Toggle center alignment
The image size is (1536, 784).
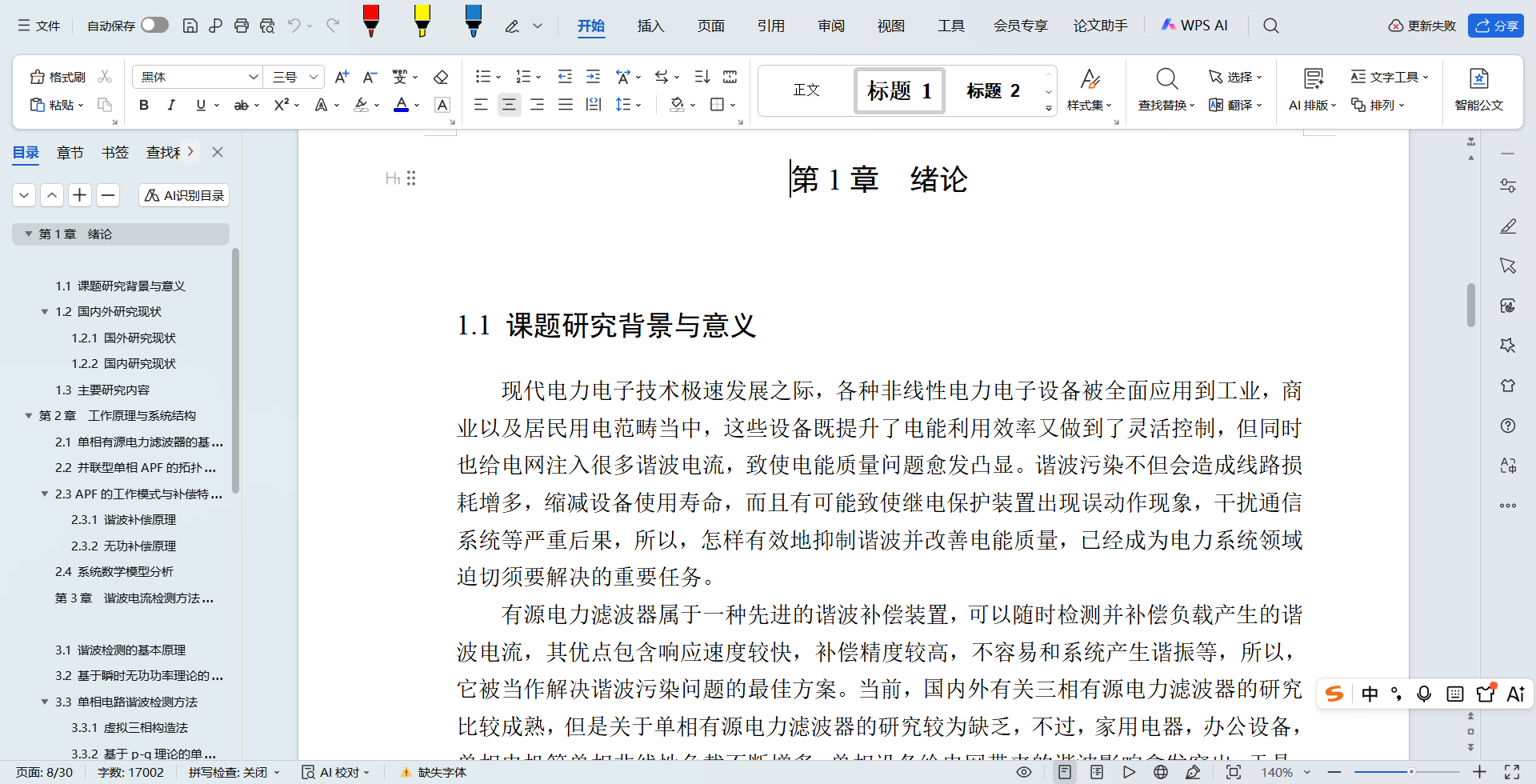pyautogui.click(x=509, y=105)
